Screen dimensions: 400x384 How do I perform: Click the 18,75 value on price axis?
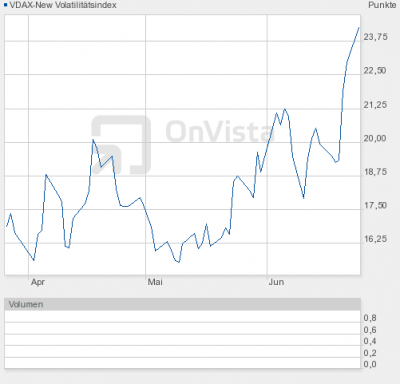pyautogui.click(x=375, y=172)
